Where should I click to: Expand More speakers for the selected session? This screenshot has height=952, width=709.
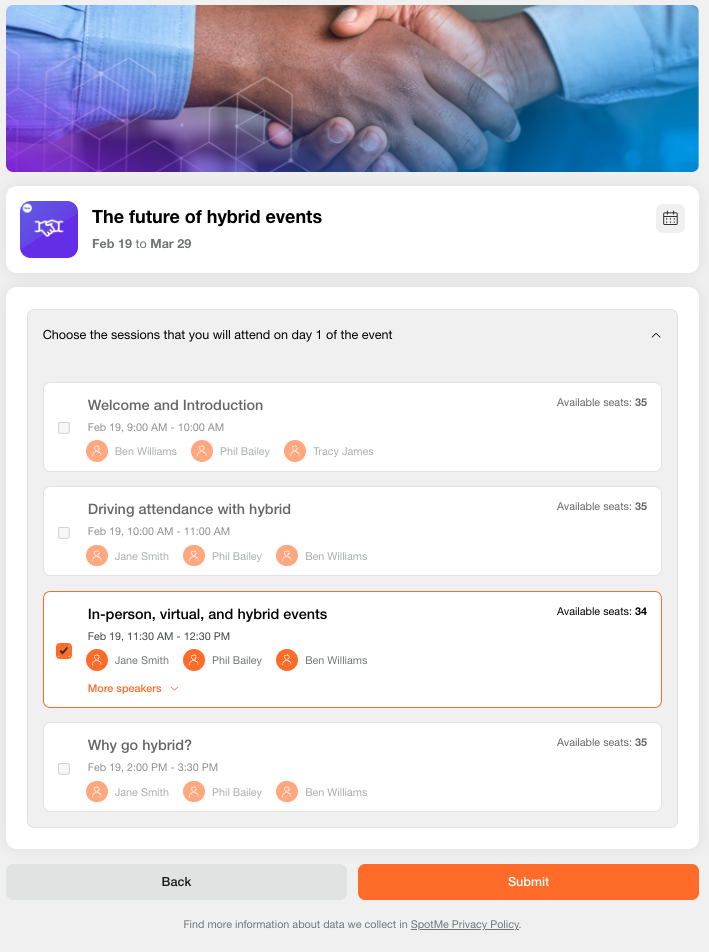coord(133,688)
